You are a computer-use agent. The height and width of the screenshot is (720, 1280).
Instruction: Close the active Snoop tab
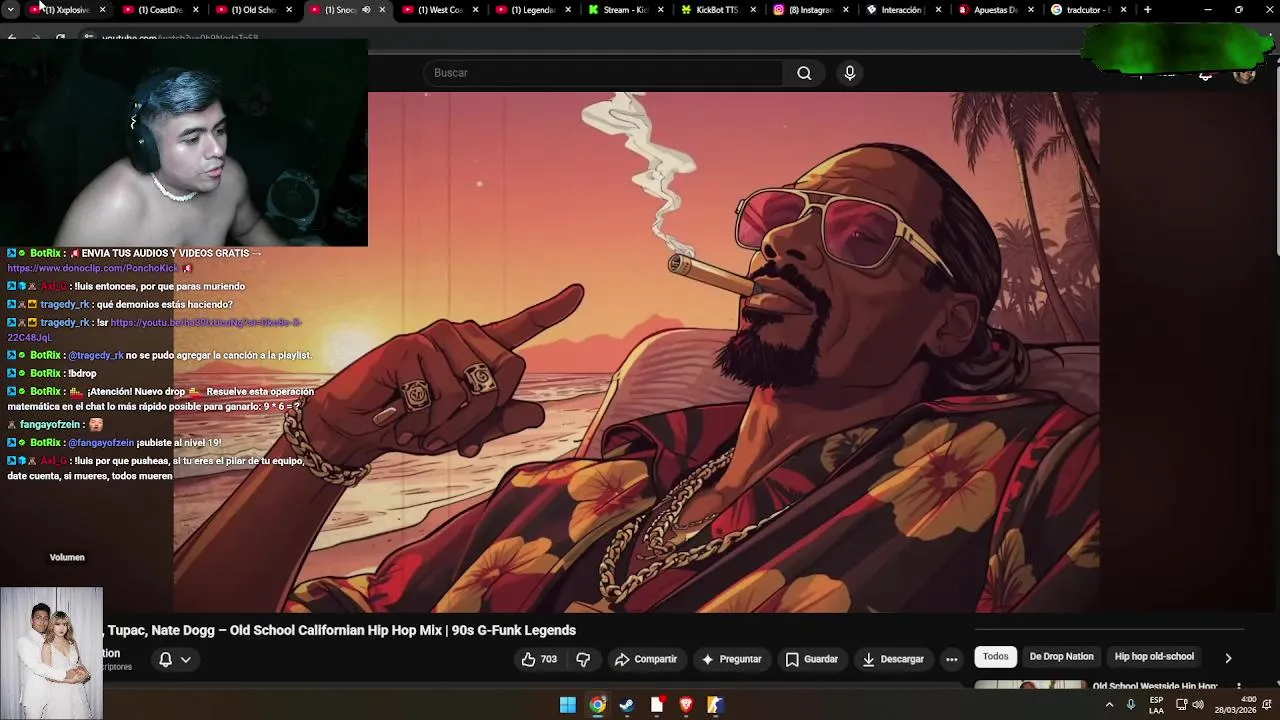click(x=382, y=10)
